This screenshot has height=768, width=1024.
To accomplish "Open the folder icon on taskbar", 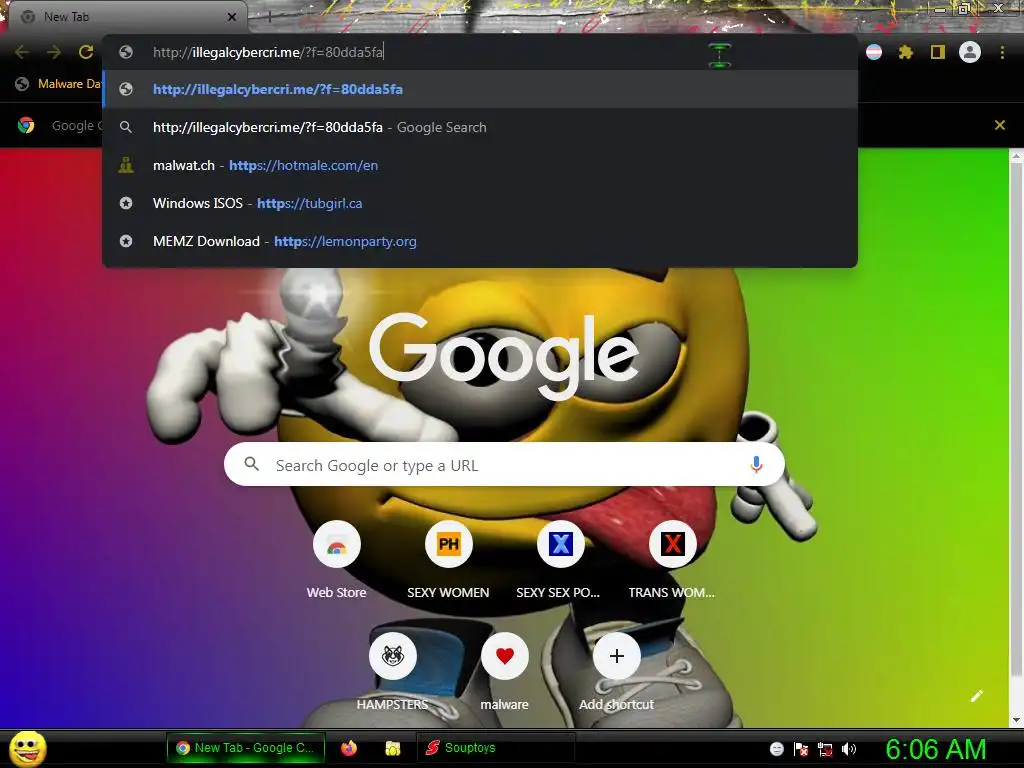I will (x=392, y=748).
